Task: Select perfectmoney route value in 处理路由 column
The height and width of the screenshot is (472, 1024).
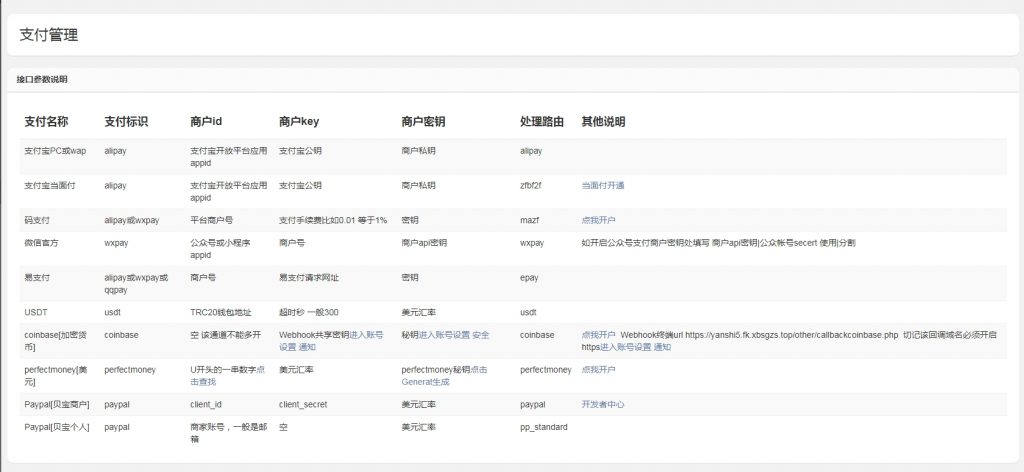Action: (546, 370)
